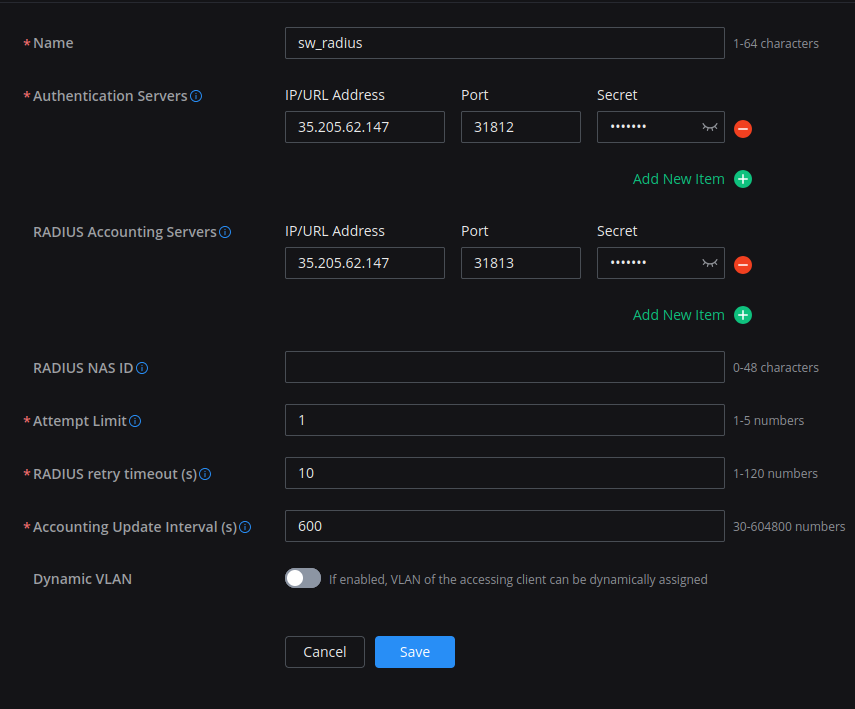Enable the Dynamic VLAN switch
Image resolution: width=855 pixels, height=709 pixels.
[303, 578]
